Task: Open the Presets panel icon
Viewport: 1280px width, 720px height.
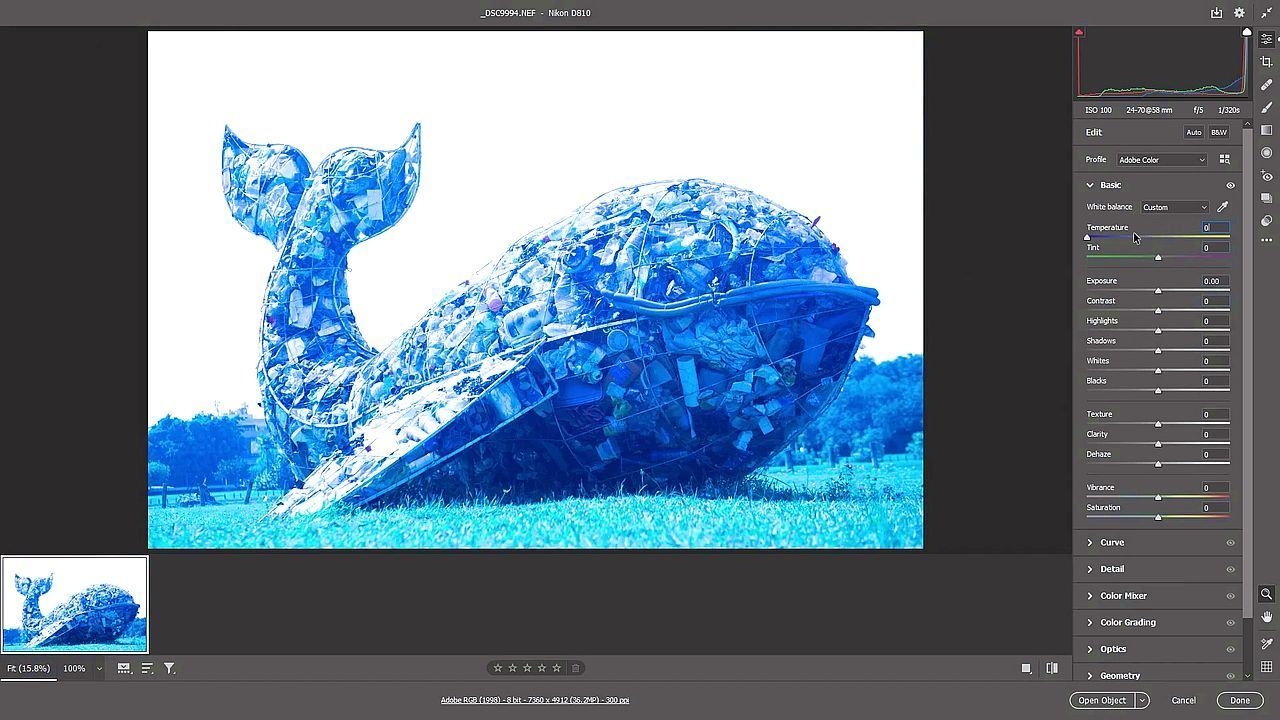Action: click(x=1266, y=220)
